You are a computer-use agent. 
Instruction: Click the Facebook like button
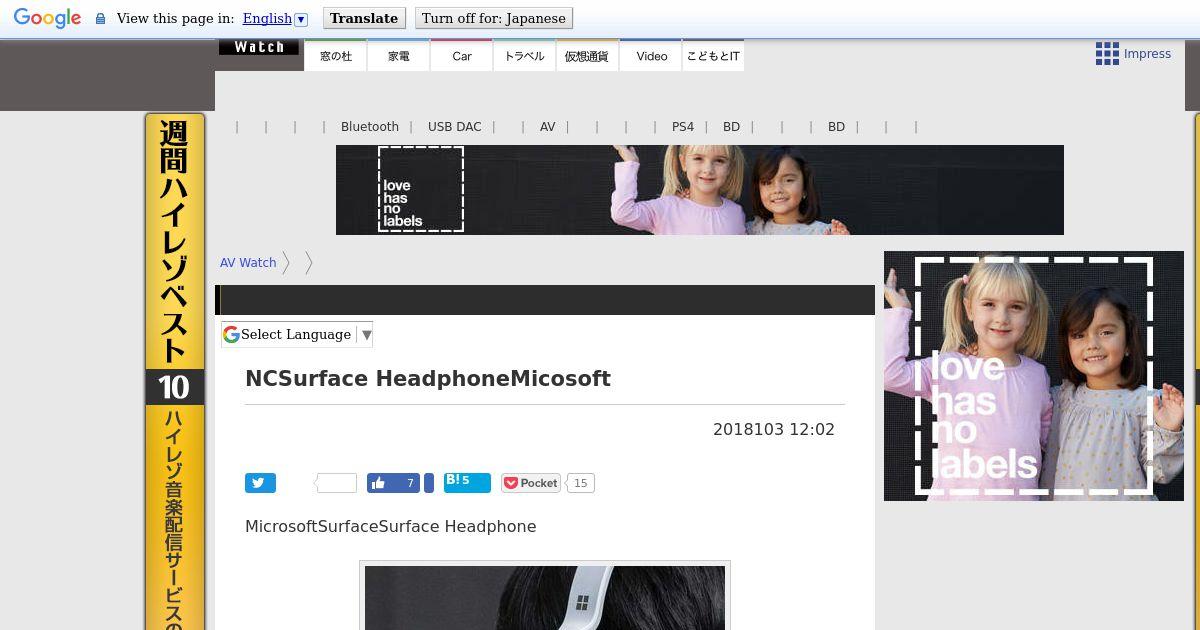coord(393,483)
